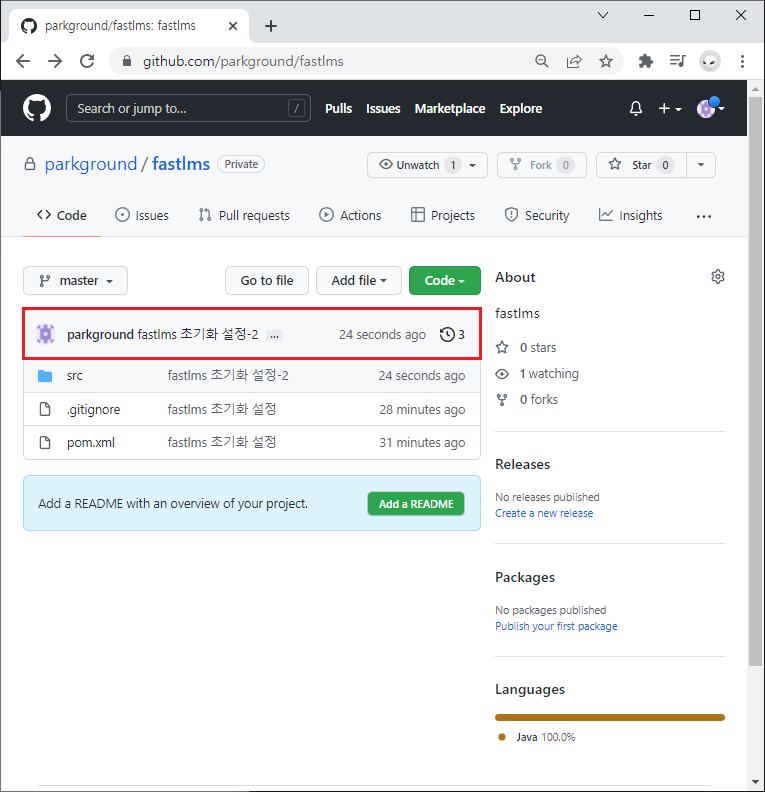This screenshot has width=765, height=792.
Task: Click the address bar URL
Action: click(243, 61)
